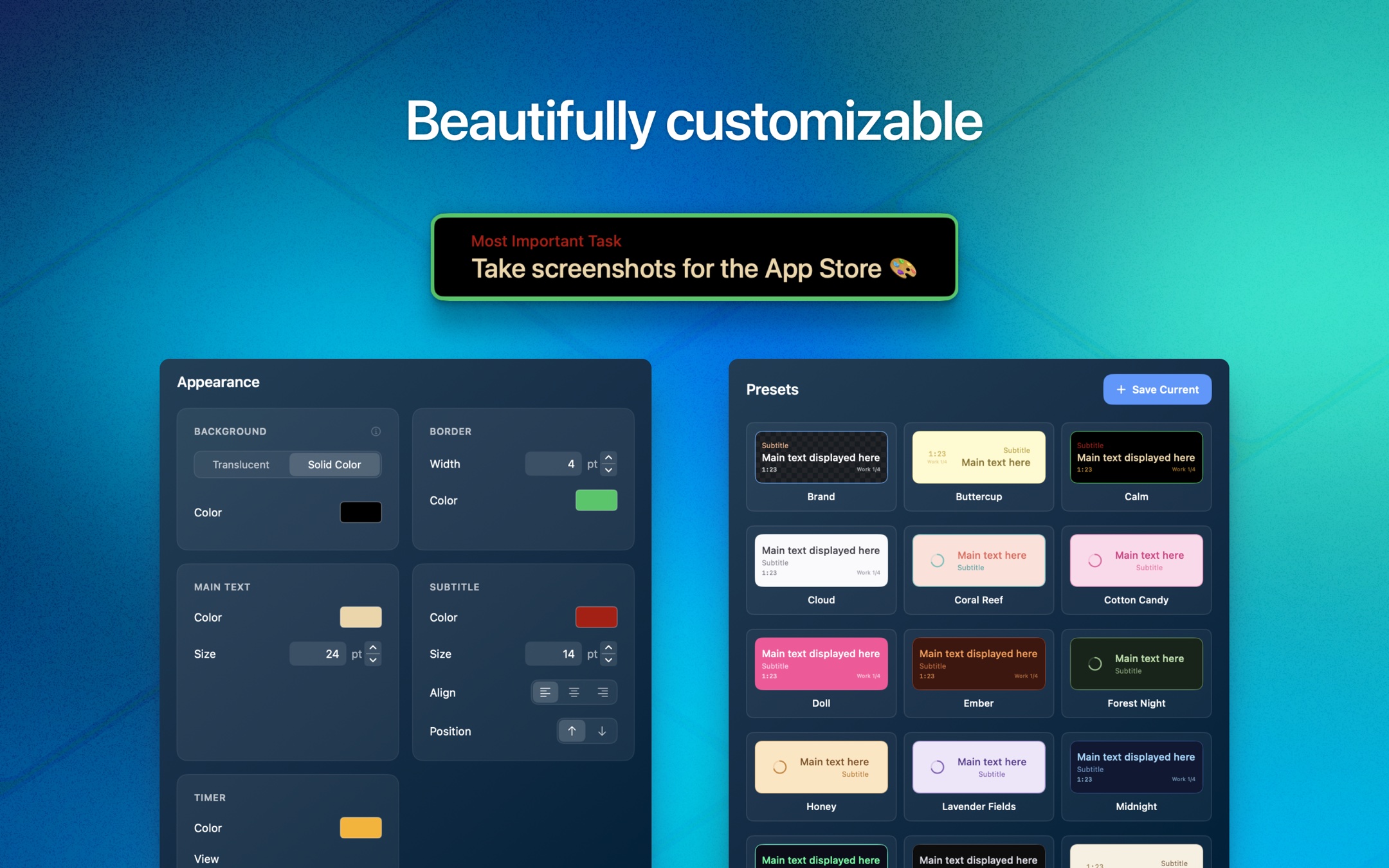
Task: Center-align the subtitle text
Action: point(574,692)
